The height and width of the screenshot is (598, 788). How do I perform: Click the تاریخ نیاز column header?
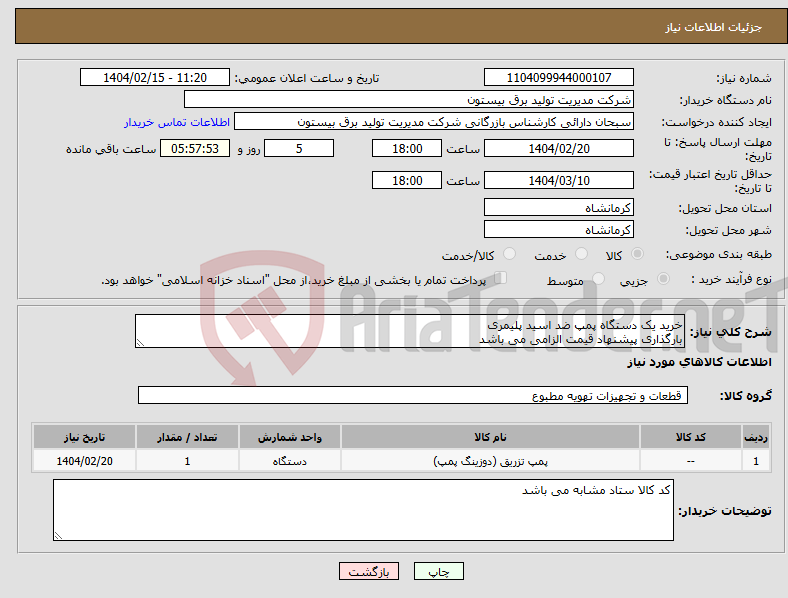84,437
